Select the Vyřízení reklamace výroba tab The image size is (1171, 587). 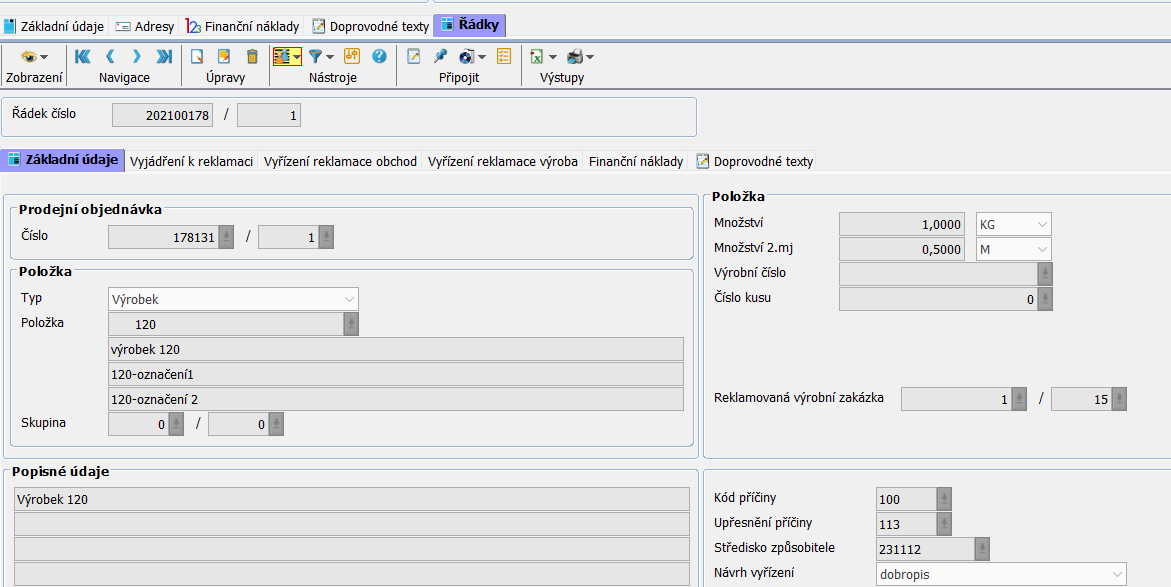click(502, 161)
